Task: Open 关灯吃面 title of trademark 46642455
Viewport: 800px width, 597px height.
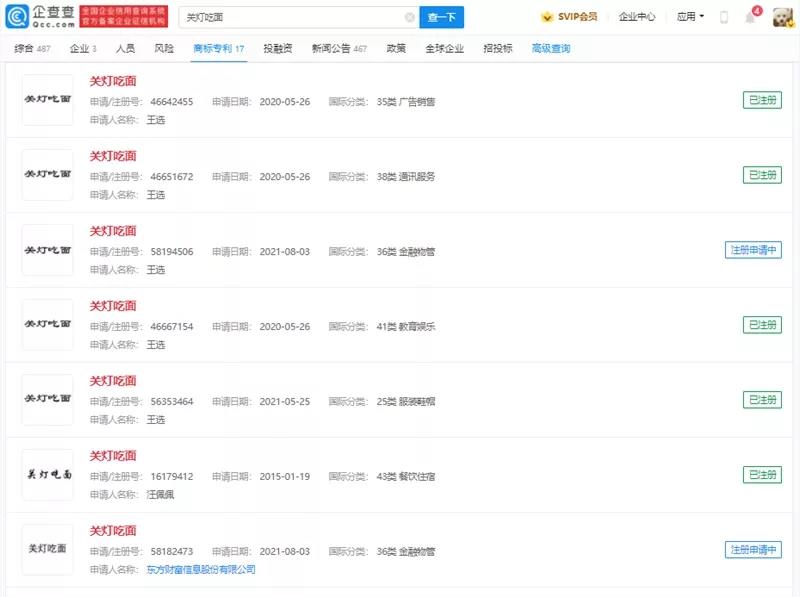Action: click(x=113, y=81)
